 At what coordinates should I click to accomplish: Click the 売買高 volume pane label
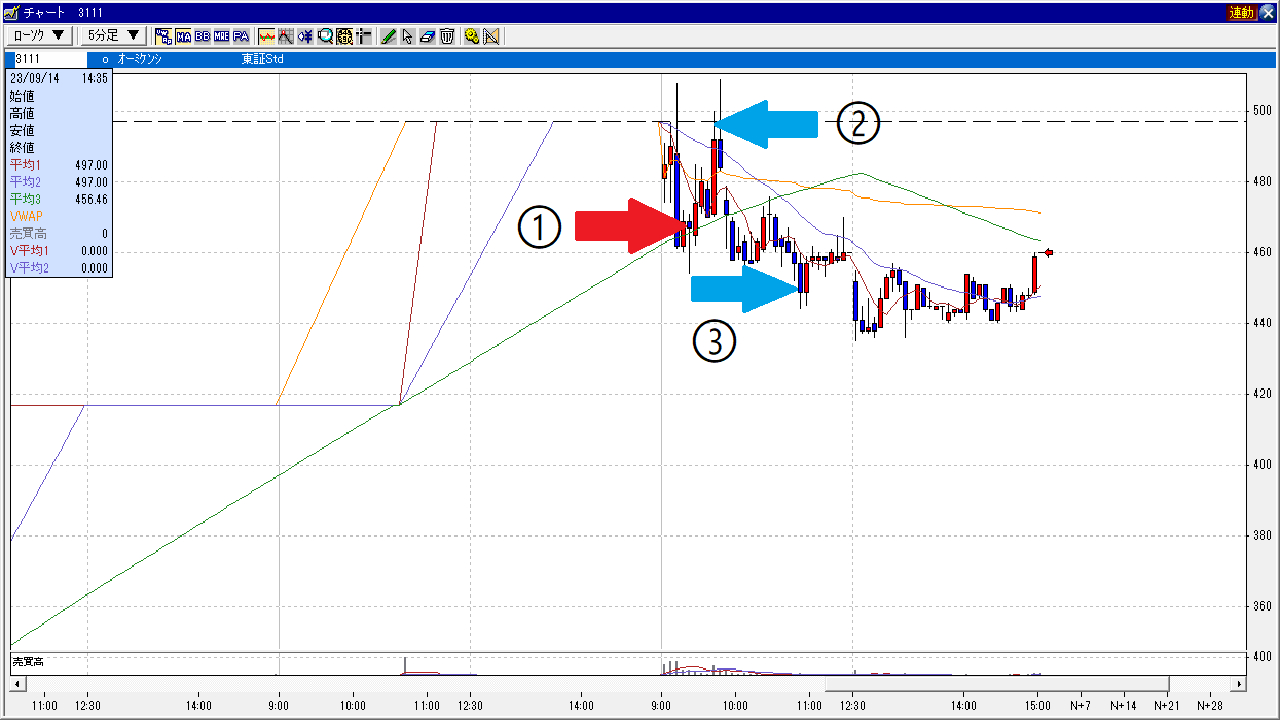pyautogui.click(x=26, y=662)
